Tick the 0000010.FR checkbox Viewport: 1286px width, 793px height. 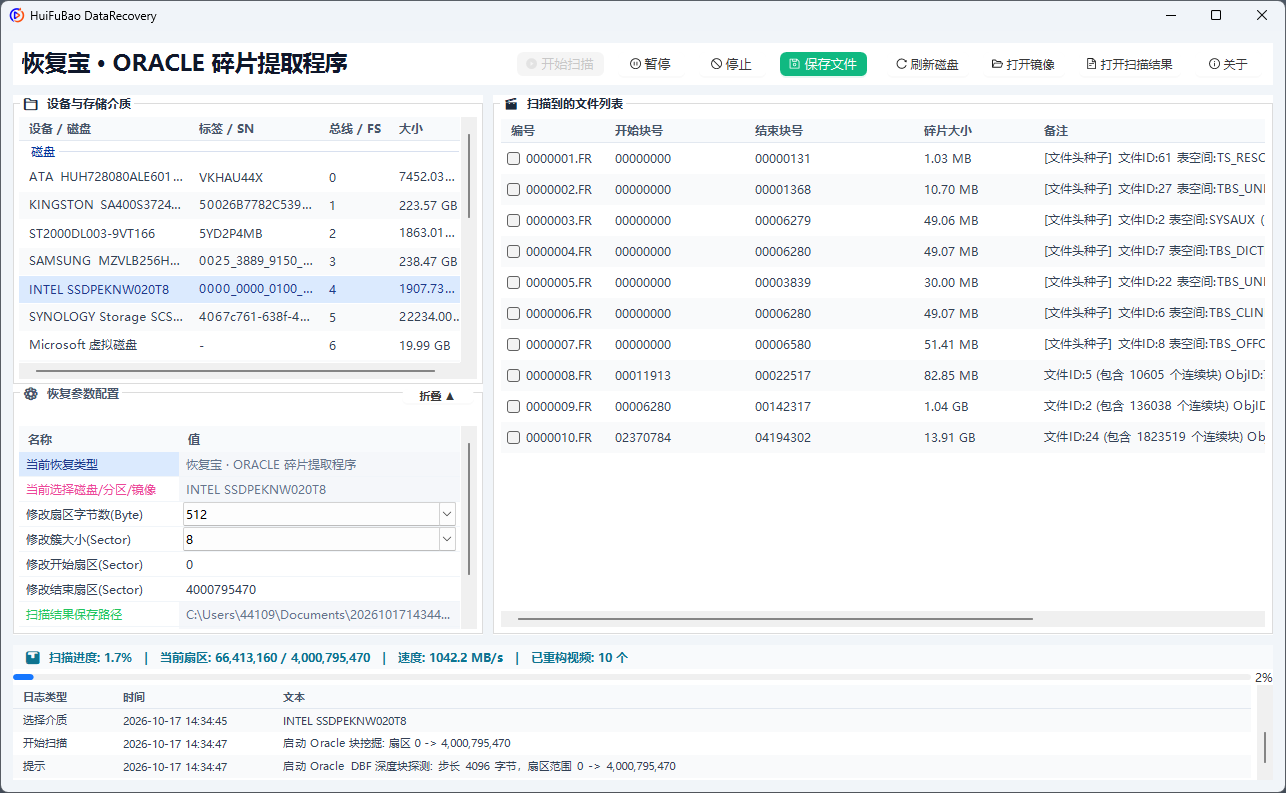(513, 437)
